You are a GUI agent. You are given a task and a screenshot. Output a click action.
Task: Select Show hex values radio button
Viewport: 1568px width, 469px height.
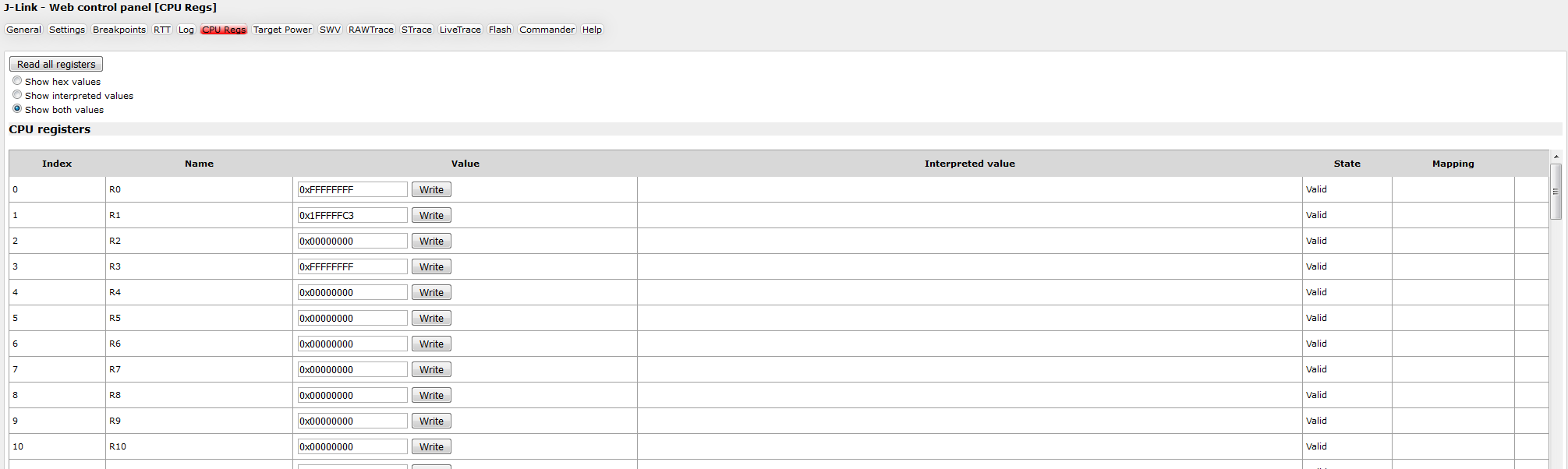coord(17,81)
